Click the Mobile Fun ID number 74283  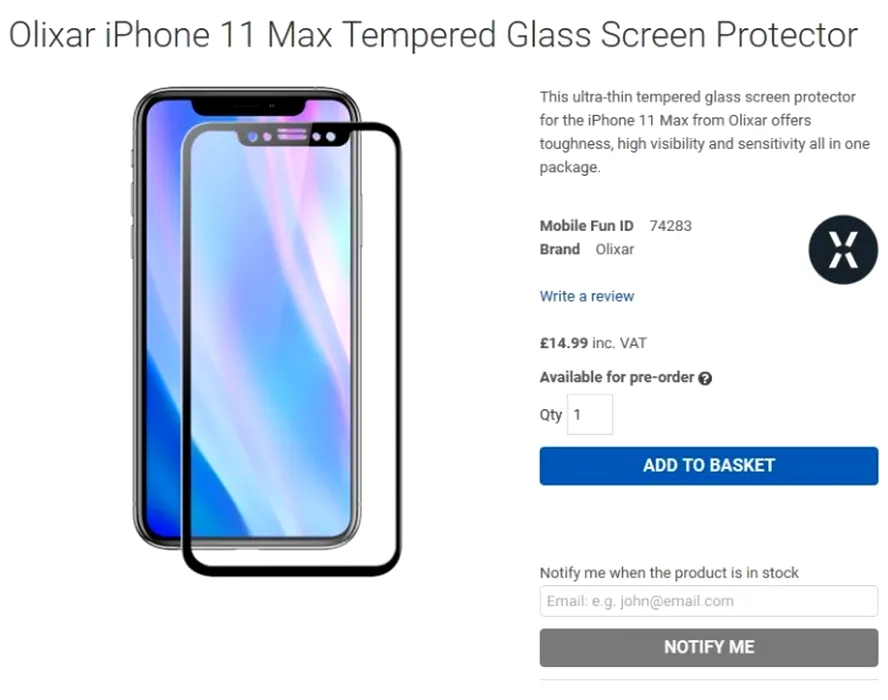click(670, 226)
